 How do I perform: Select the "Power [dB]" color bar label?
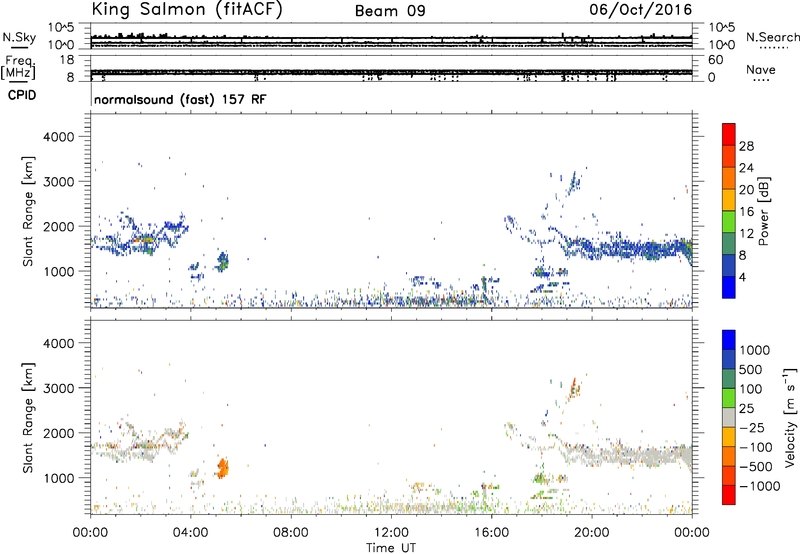[763, 211]
